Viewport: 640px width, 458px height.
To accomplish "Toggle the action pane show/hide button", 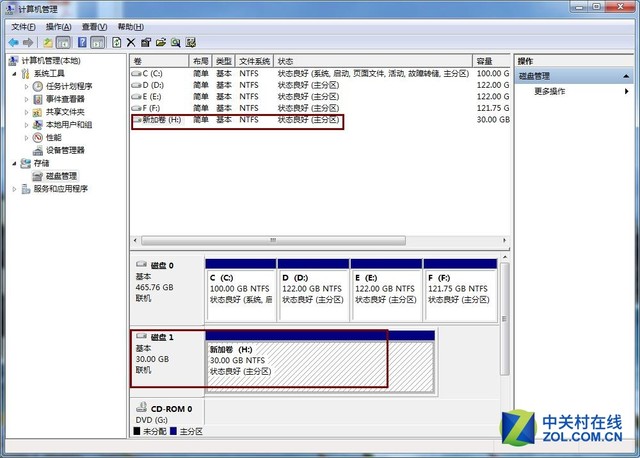I will pyautogui.click(x=97, y=43).
